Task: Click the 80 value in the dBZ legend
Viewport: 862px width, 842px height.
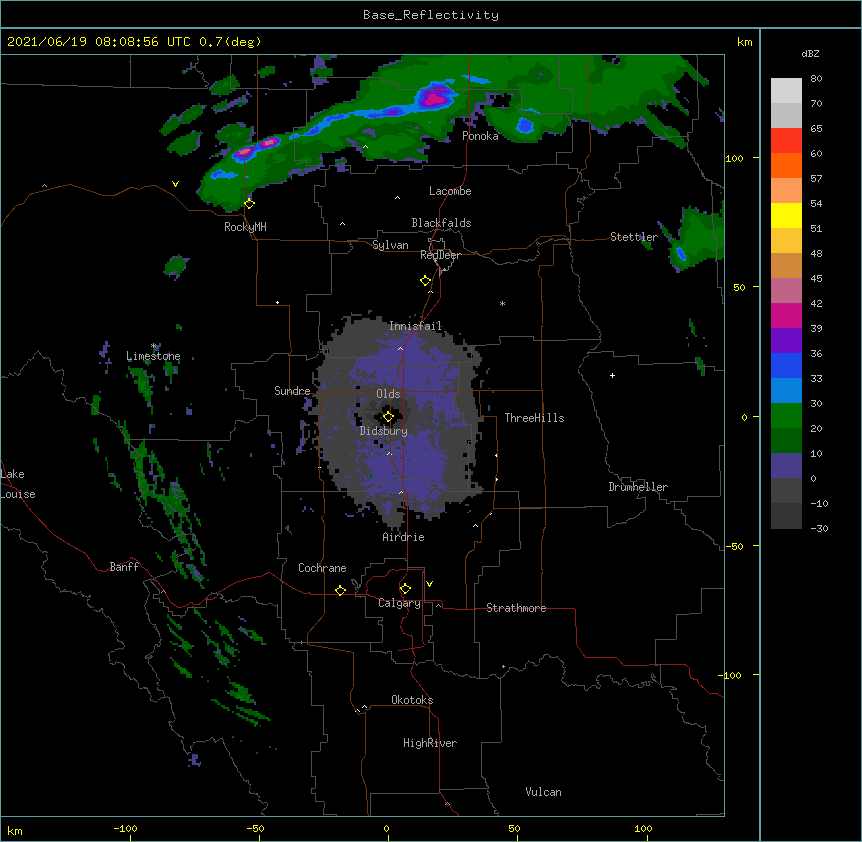Action: tap(816, 79)
